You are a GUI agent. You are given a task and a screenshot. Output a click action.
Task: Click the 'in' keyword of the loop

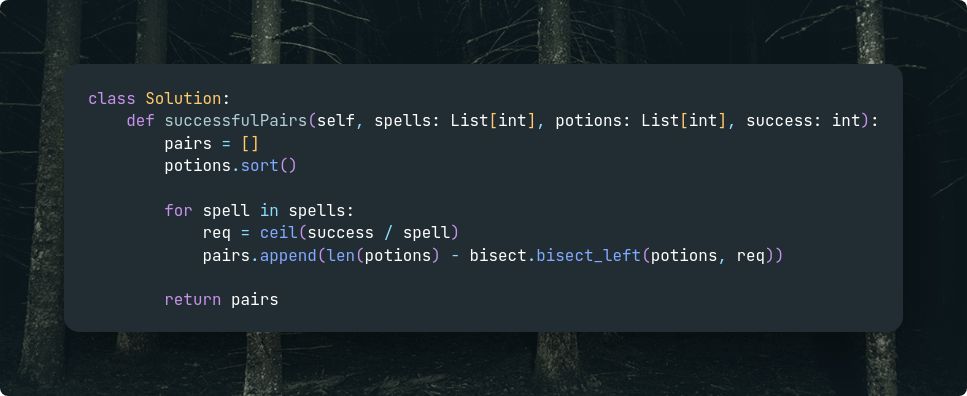point(269,211)
